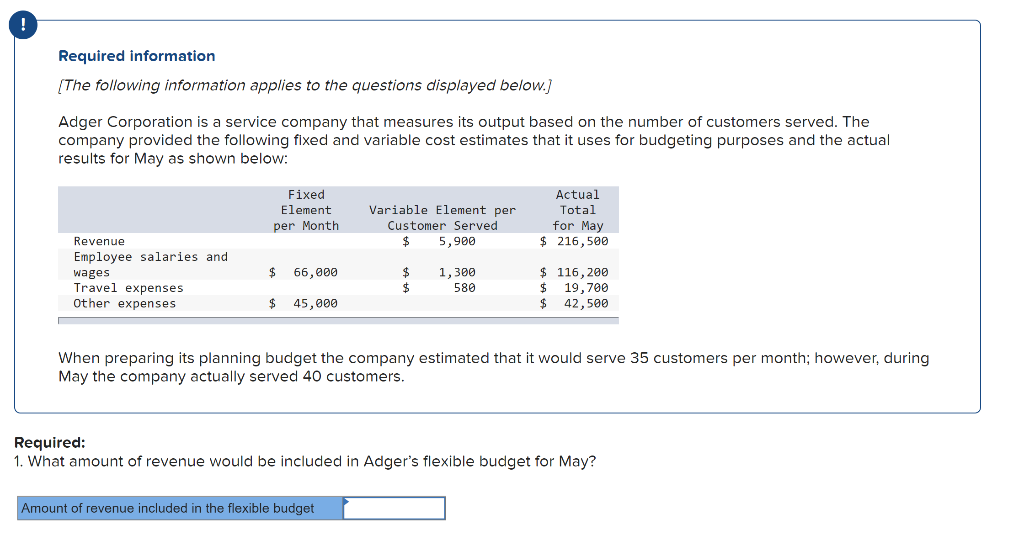Click the 1,300 variable salaries value

(456, 272)
